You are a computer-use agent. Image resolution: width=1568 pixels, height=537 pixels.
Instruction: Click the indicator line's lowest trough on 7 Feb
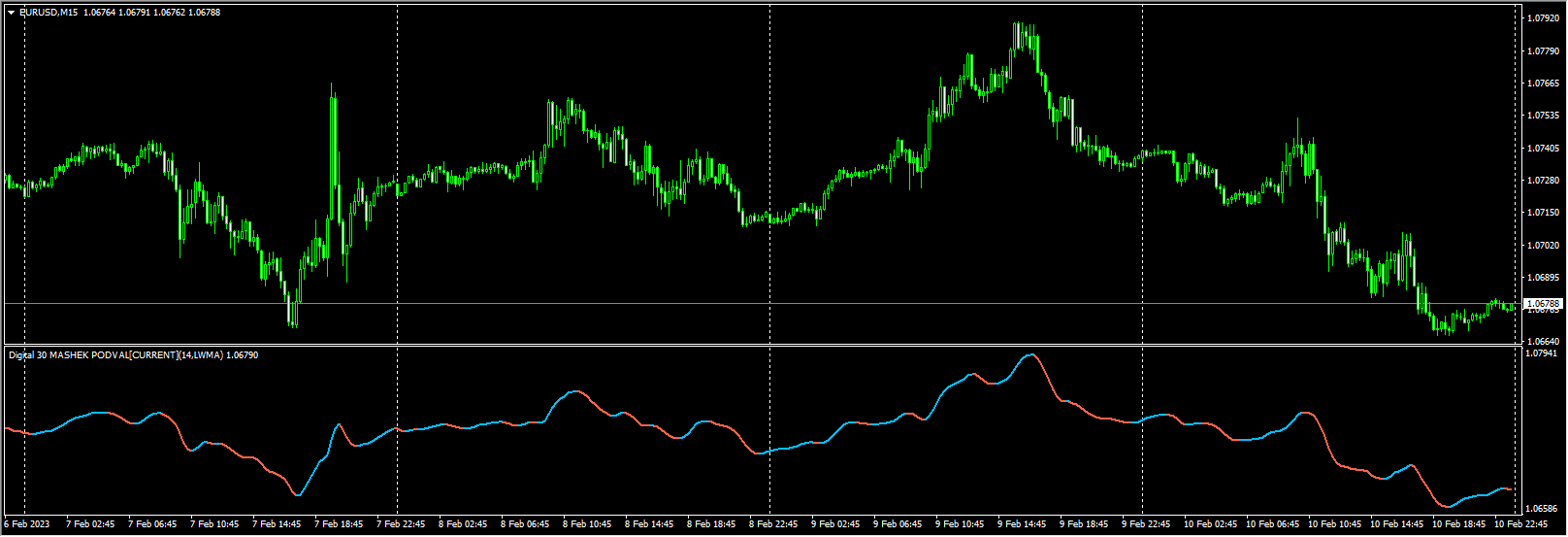coord(298,494)
